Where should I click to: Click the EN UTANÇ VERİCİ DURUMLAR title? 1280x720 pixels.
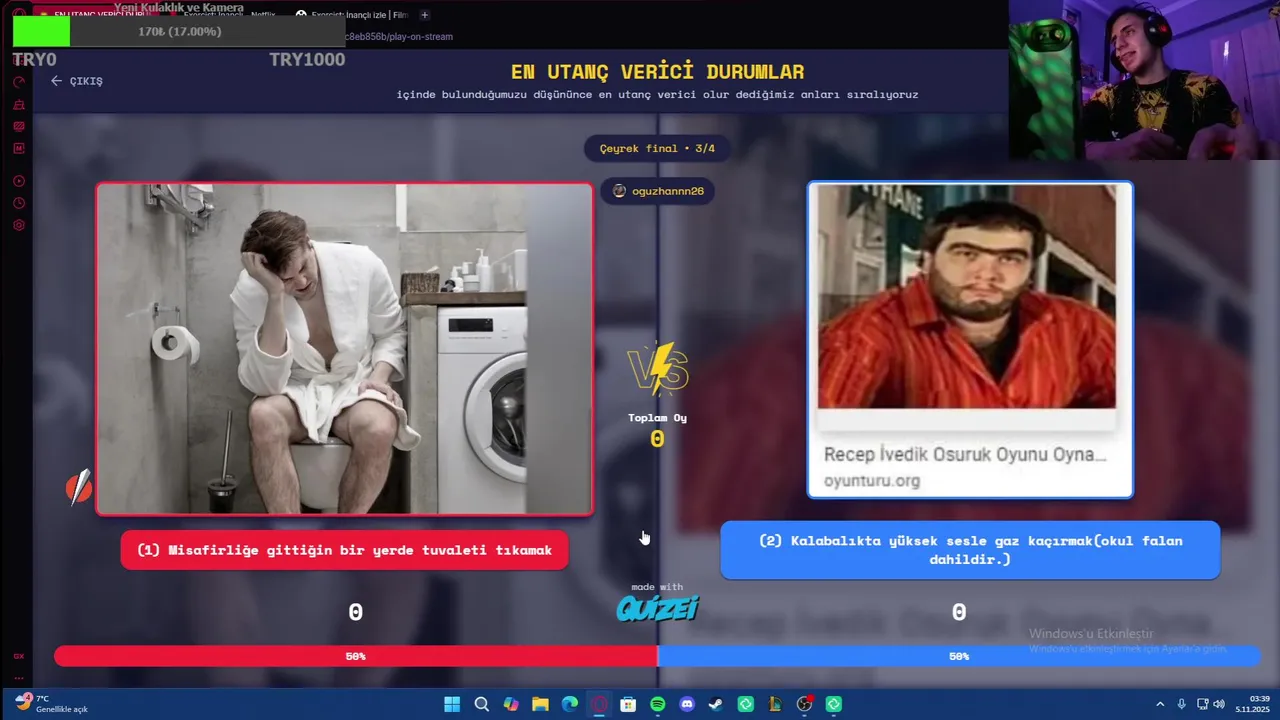pyautogui.click(x=657, y=72)
